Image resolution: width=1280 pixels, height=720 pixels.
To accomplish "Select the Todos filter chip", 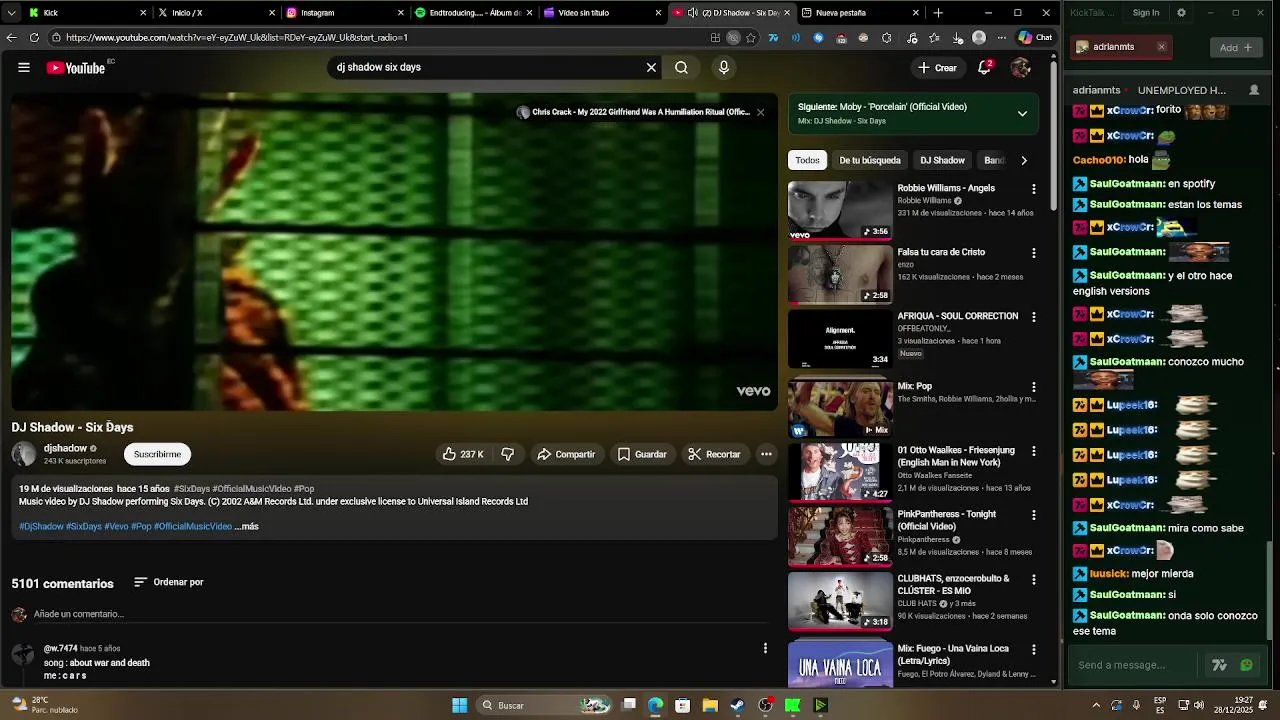I will click(x=807, y=160).
